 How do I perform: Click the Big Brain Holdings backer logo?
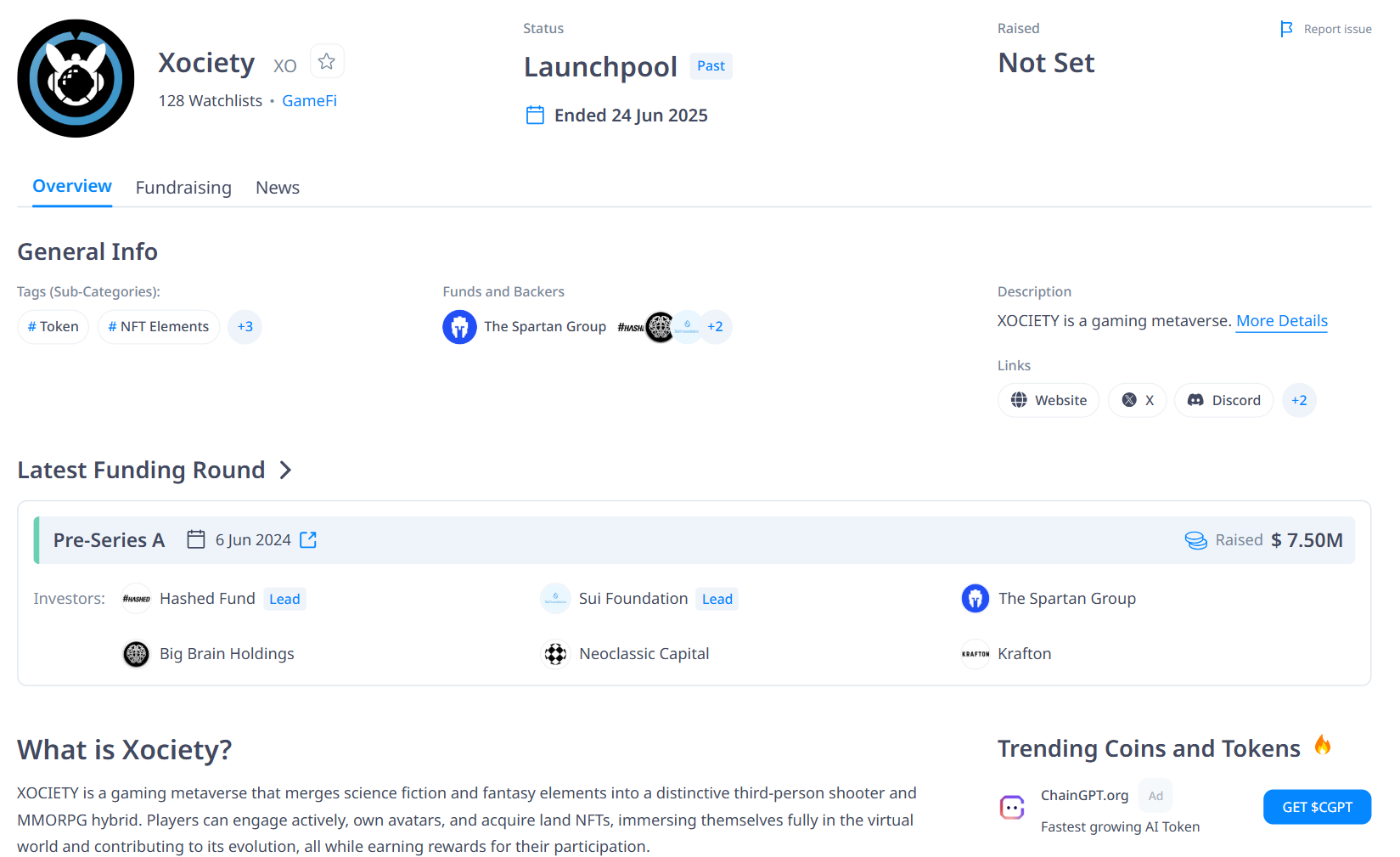point(660,327)
